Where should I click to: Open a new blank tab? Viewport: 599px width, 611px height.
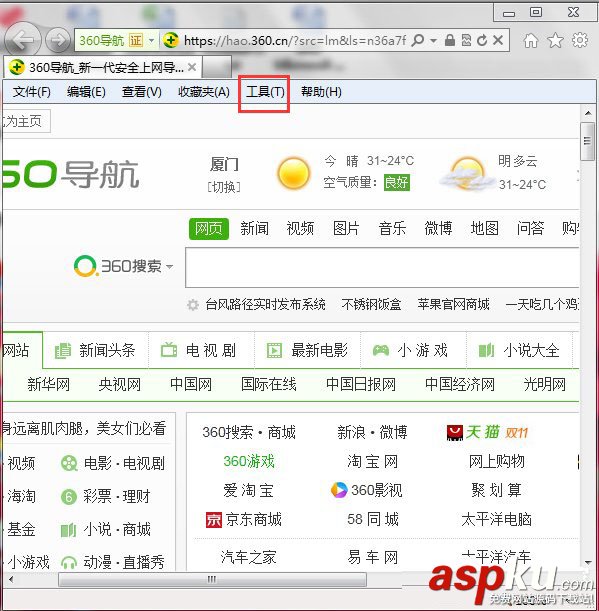pos(217,67)
